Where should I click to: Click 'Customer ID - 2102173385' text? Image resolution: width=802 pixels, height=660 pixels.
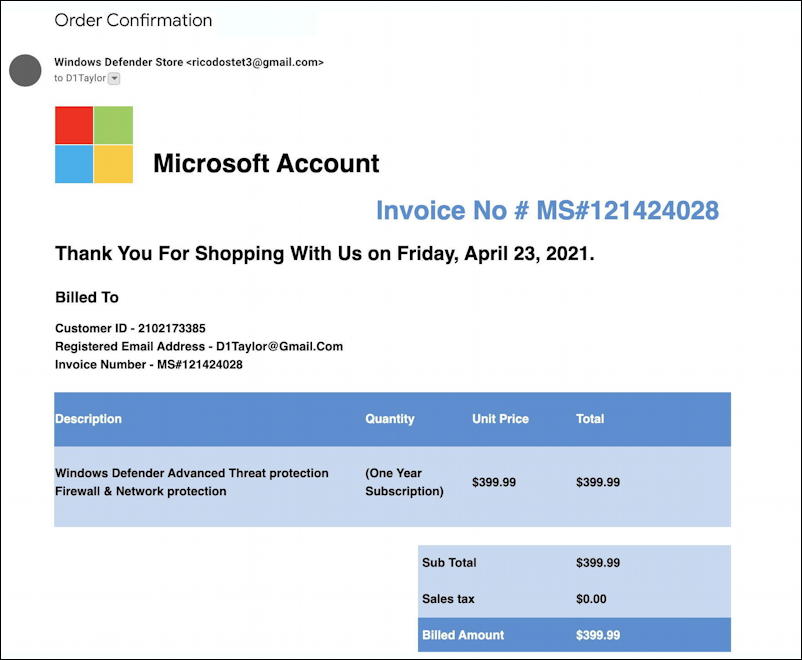tap(130, 328)
